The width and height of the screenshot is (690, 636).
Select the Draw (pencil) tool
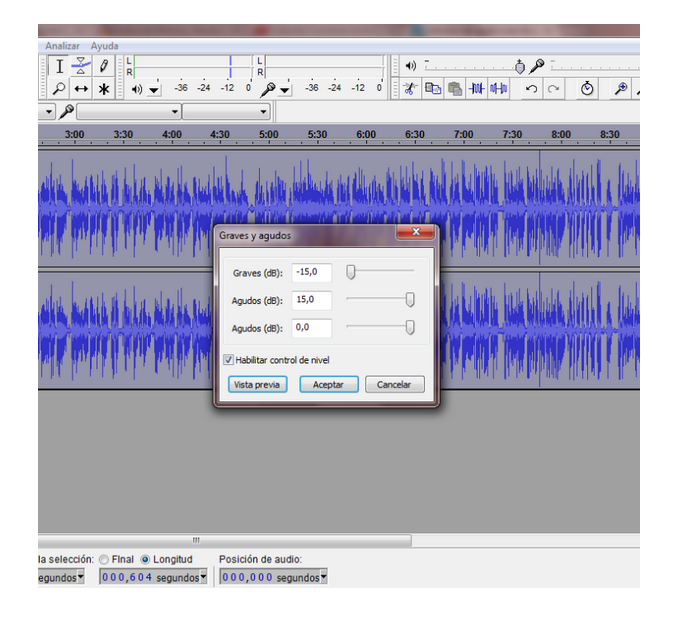pyautogui.click(x=103, y=66)
